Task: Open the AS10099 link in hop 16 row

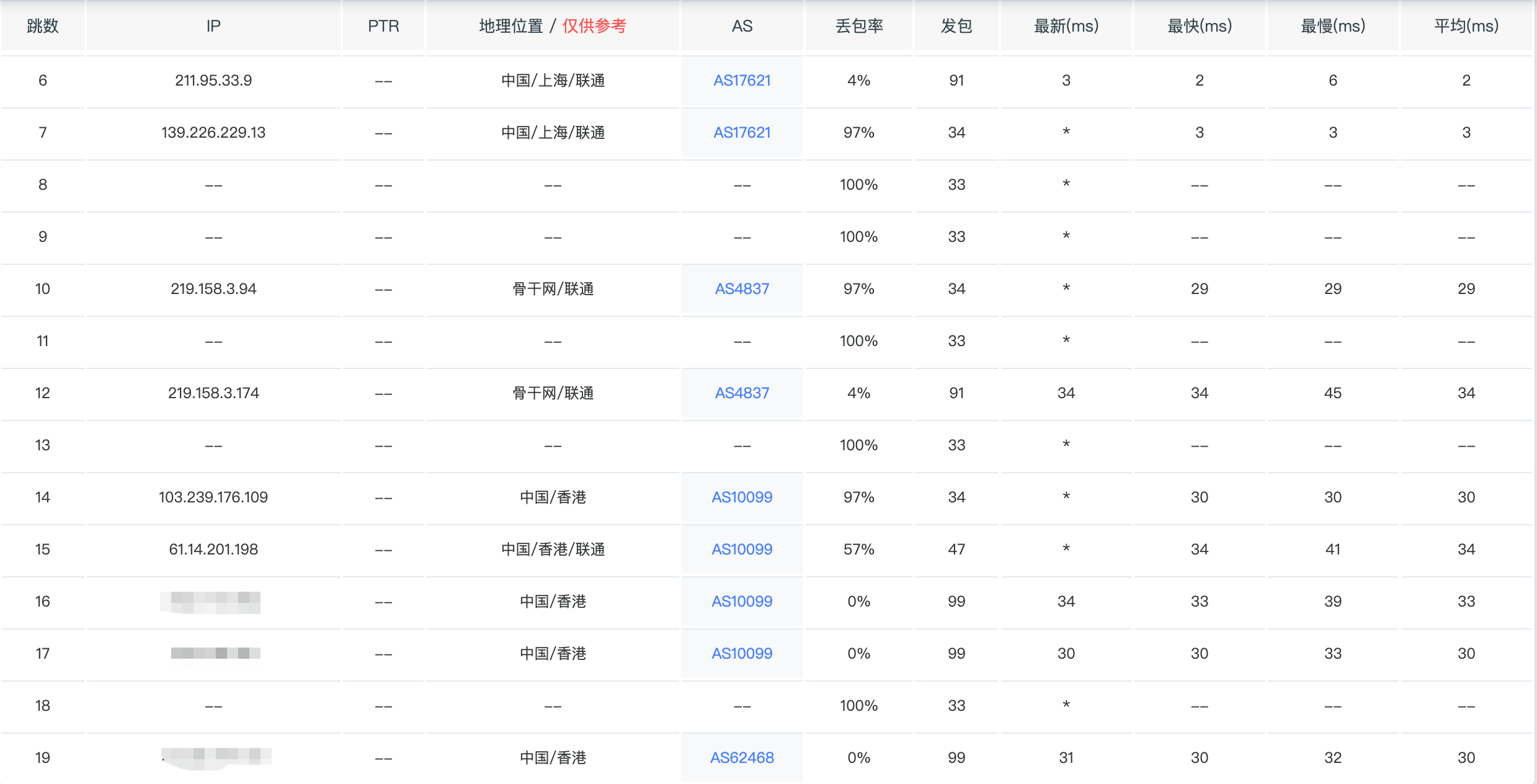Action: [742, 602]
